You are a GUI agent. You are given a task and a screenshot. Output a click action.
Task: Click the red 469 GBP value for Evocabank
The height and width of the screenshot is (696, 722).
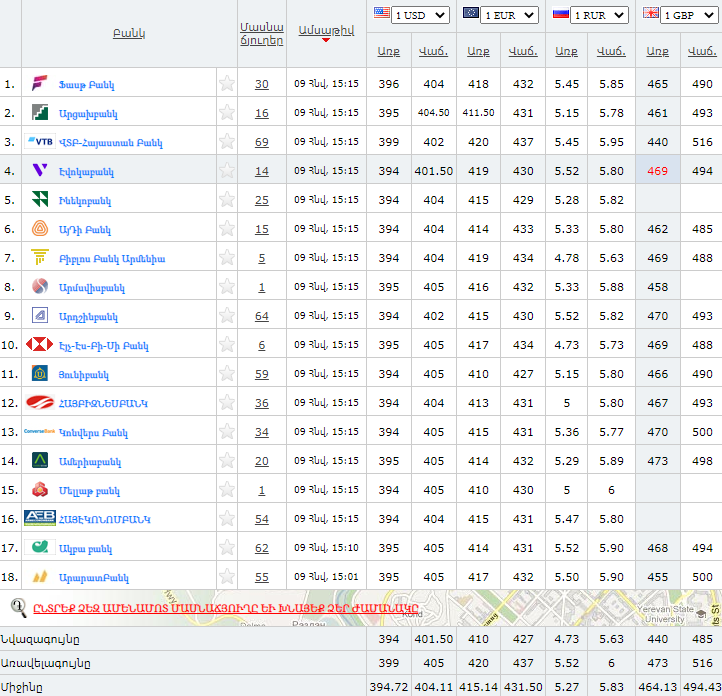658,171
